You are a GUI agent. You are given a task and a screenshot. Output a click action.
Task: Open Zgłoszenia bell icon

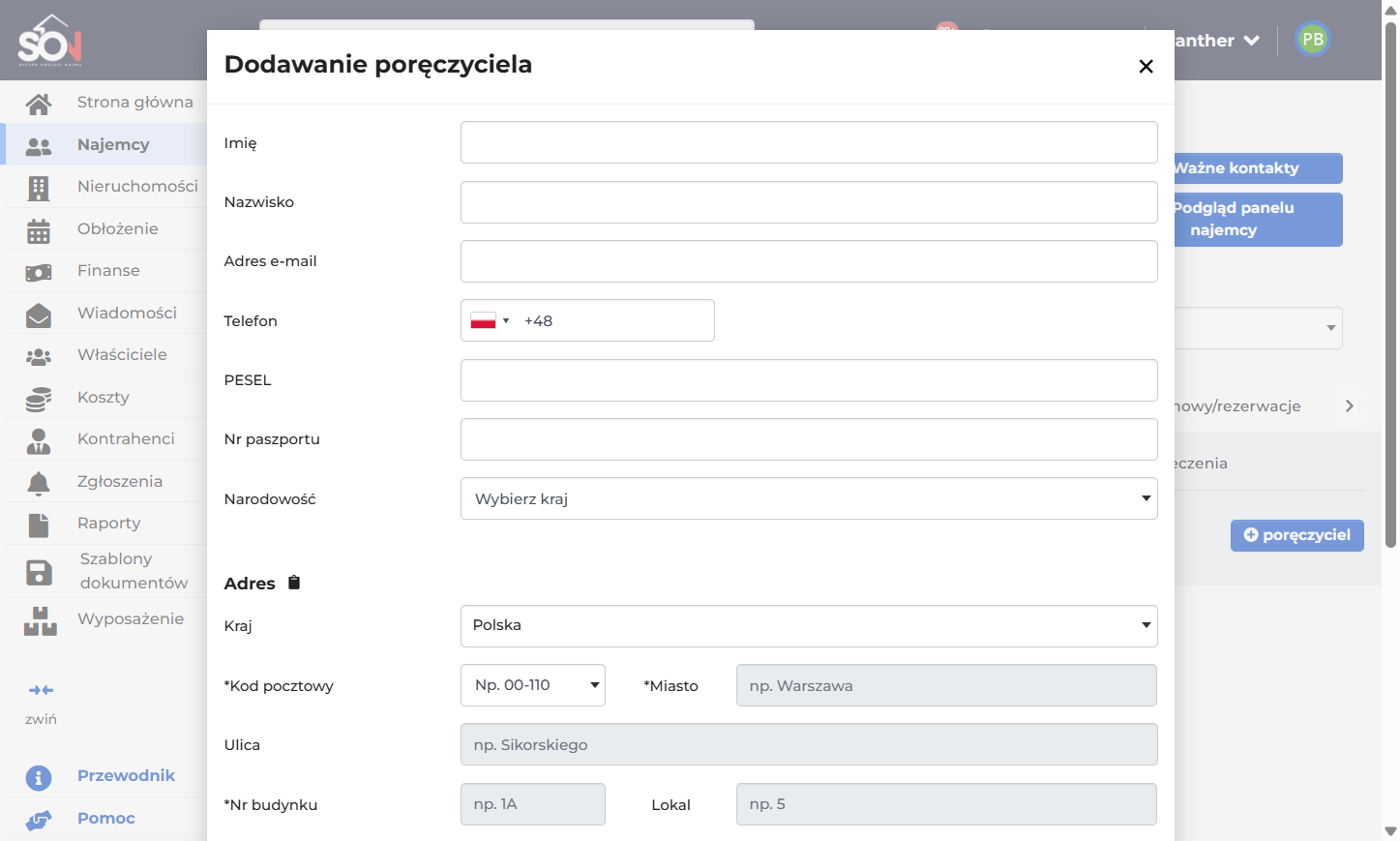[x=39, y=483]
